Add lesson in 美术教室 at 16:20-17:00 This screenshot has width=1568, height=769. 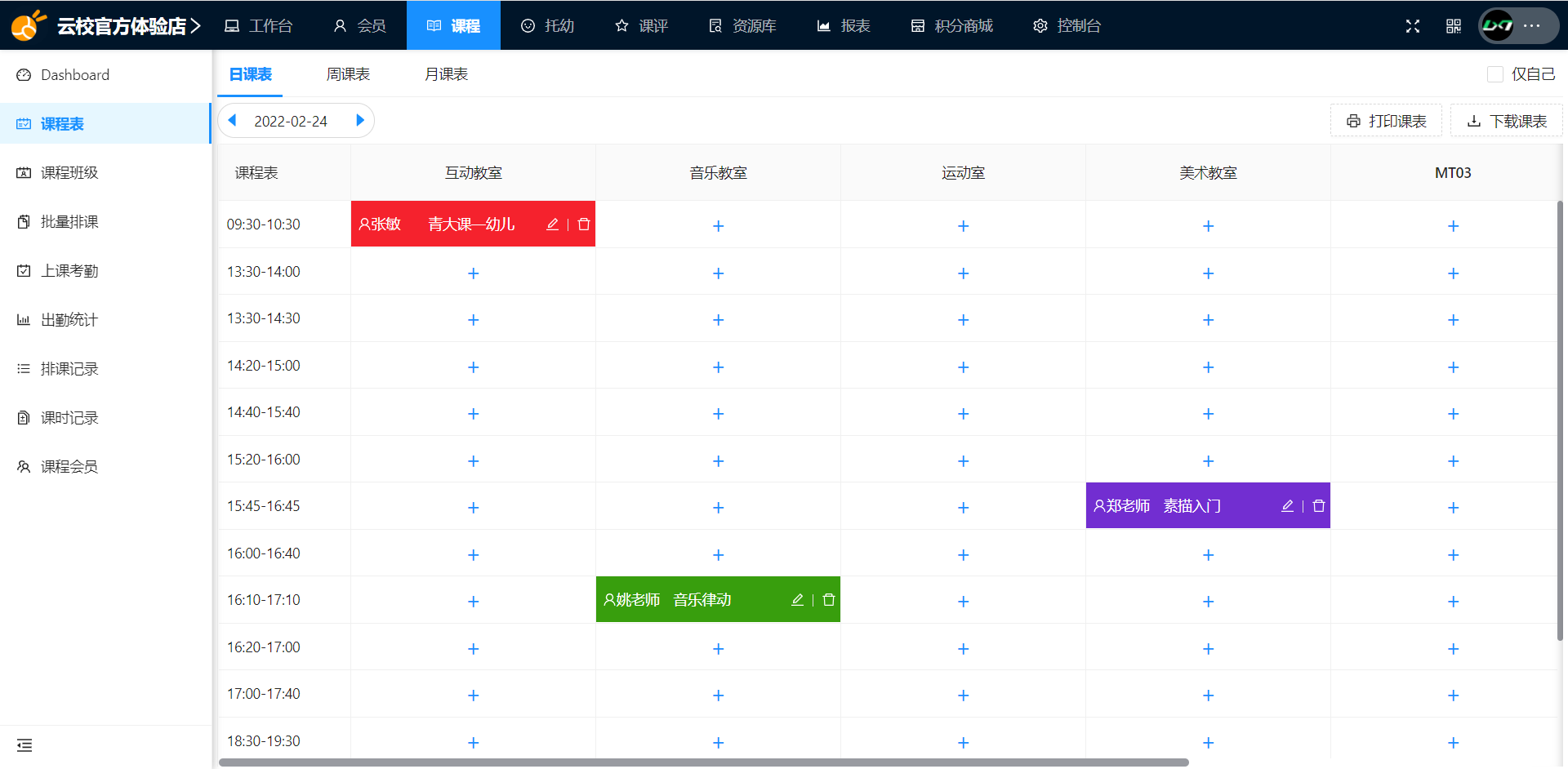(x=1208, y=648)
